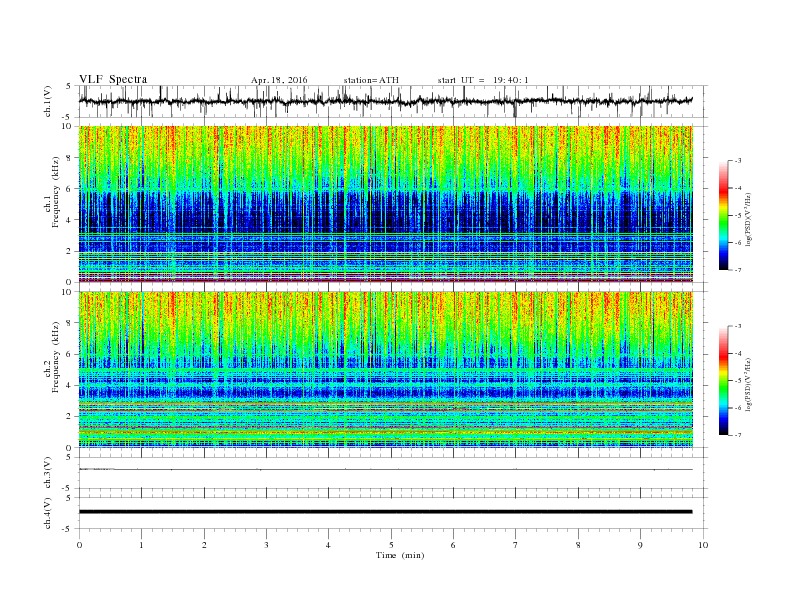792x612 pixels.
Task: Select the date text "Apr. 18, 2016"
Action: (x=279, y=80)
